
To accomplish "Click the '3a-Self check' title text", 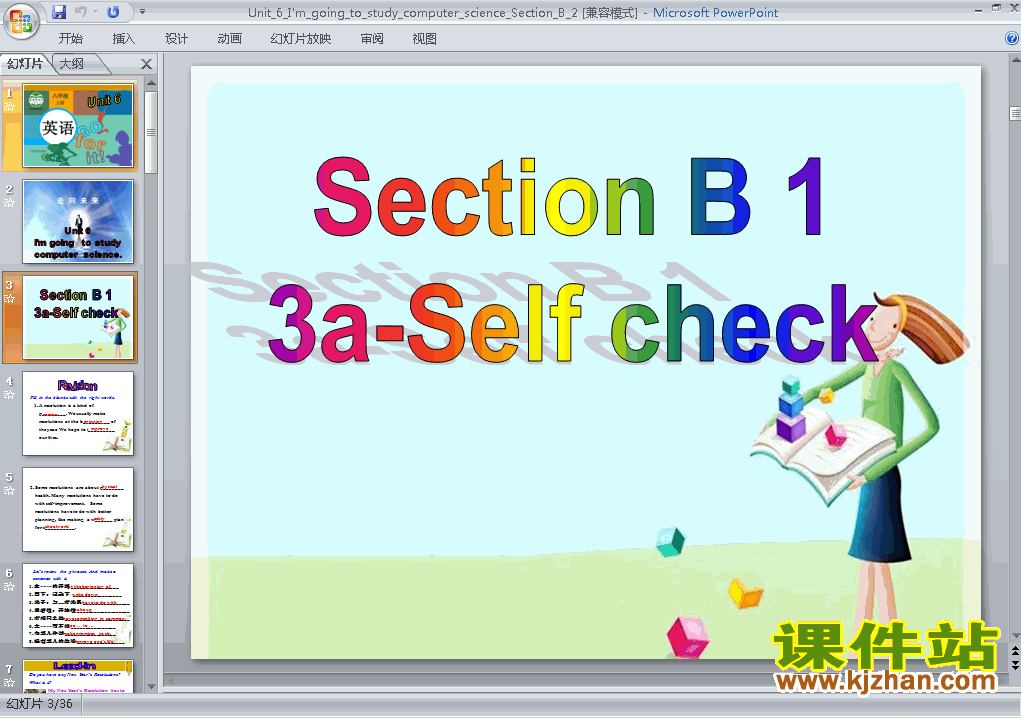I will [x=572, y=324].
